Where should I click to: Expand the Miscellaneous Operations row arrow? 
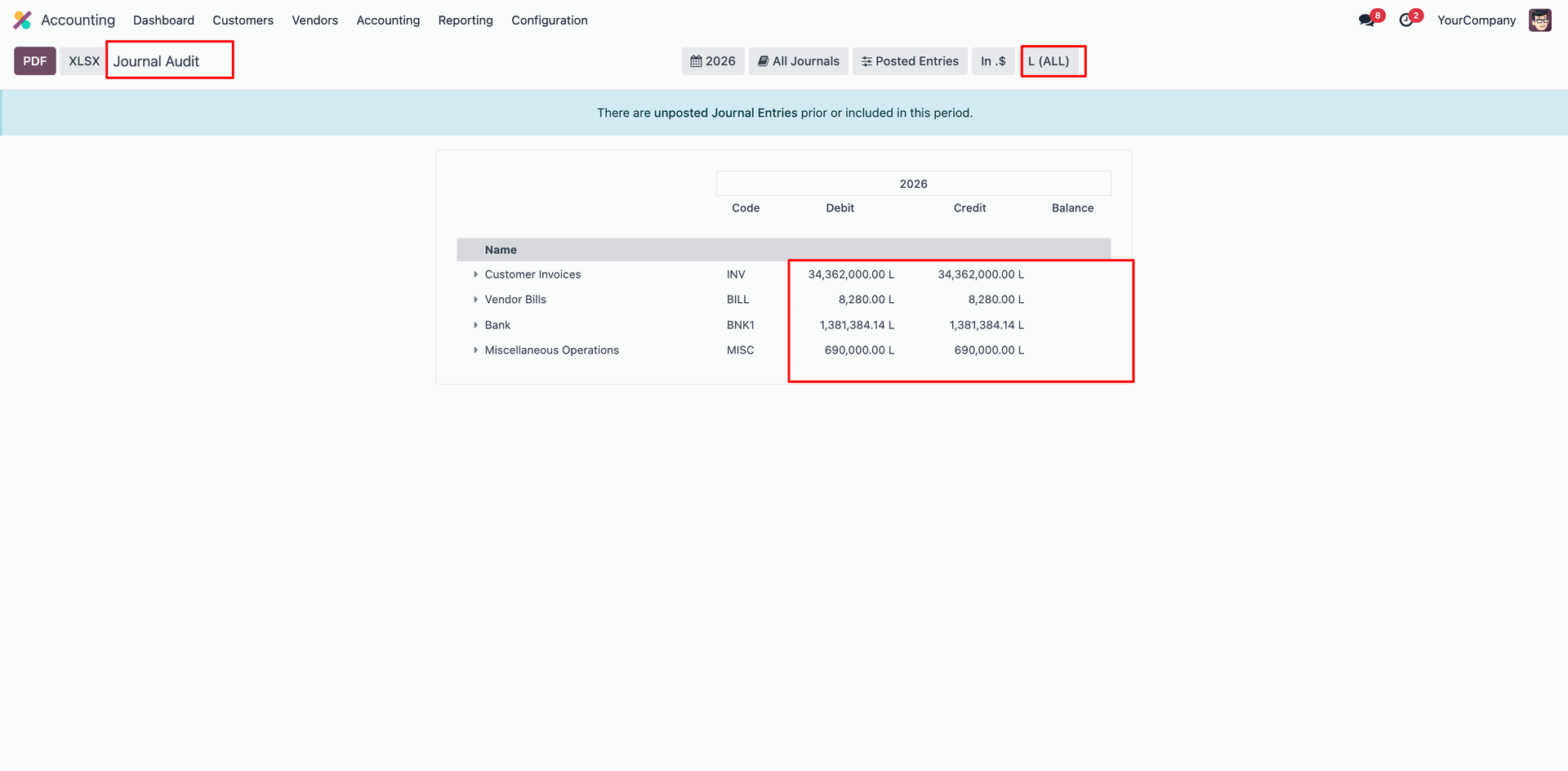tap(475, 350)
